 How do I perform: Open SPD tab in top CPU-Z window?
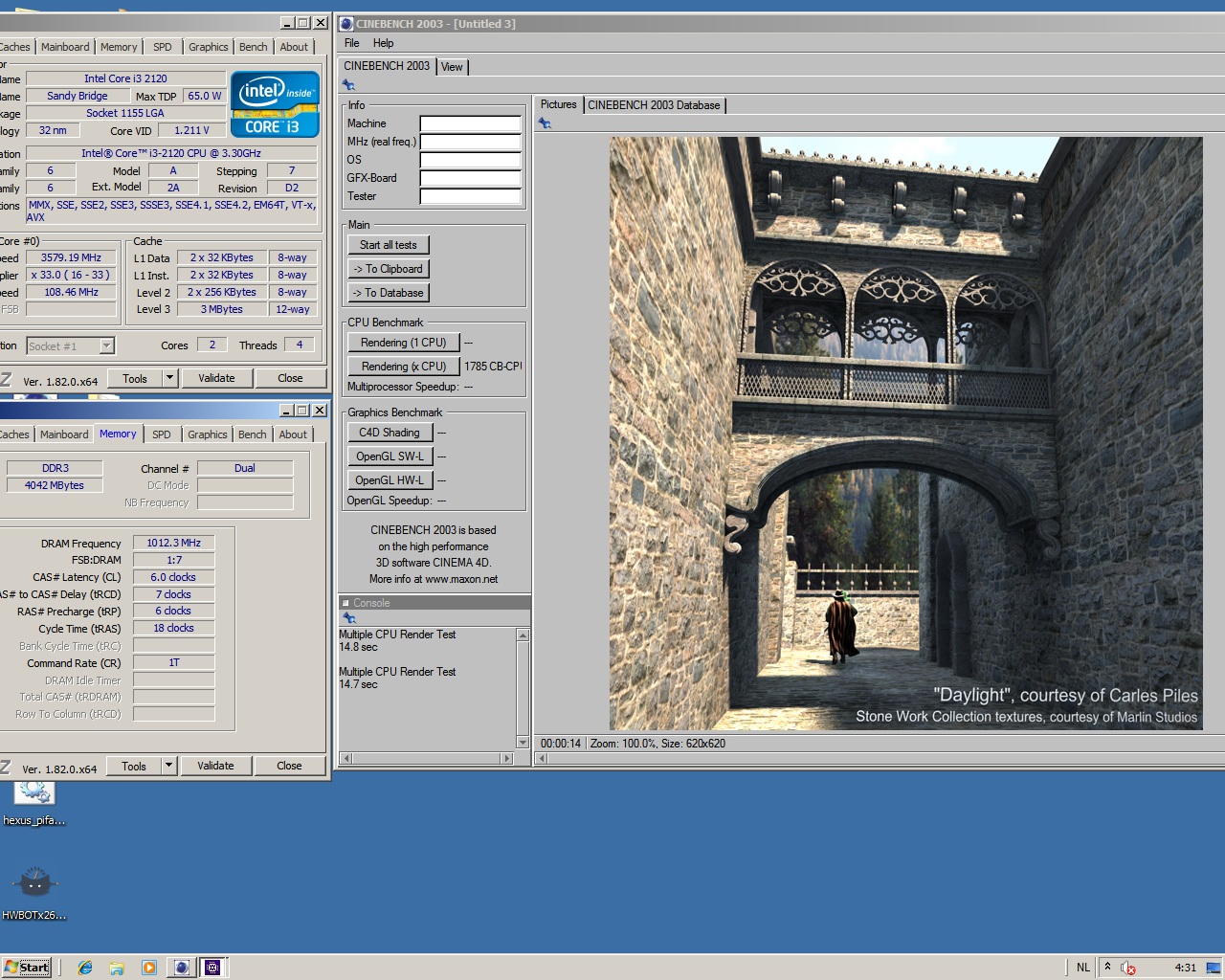pos(163,47)
